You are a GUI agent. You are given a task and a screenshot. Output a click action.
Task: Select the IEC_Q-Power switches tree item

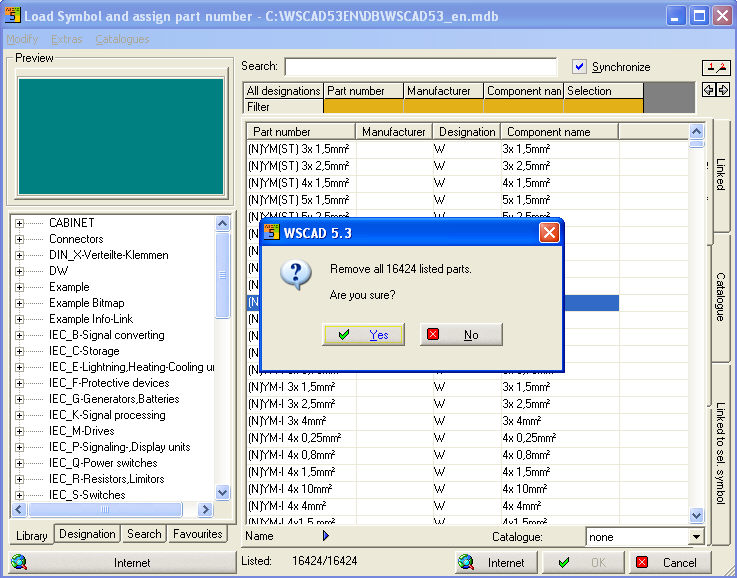pyautogui.click(x=103, y=463)
